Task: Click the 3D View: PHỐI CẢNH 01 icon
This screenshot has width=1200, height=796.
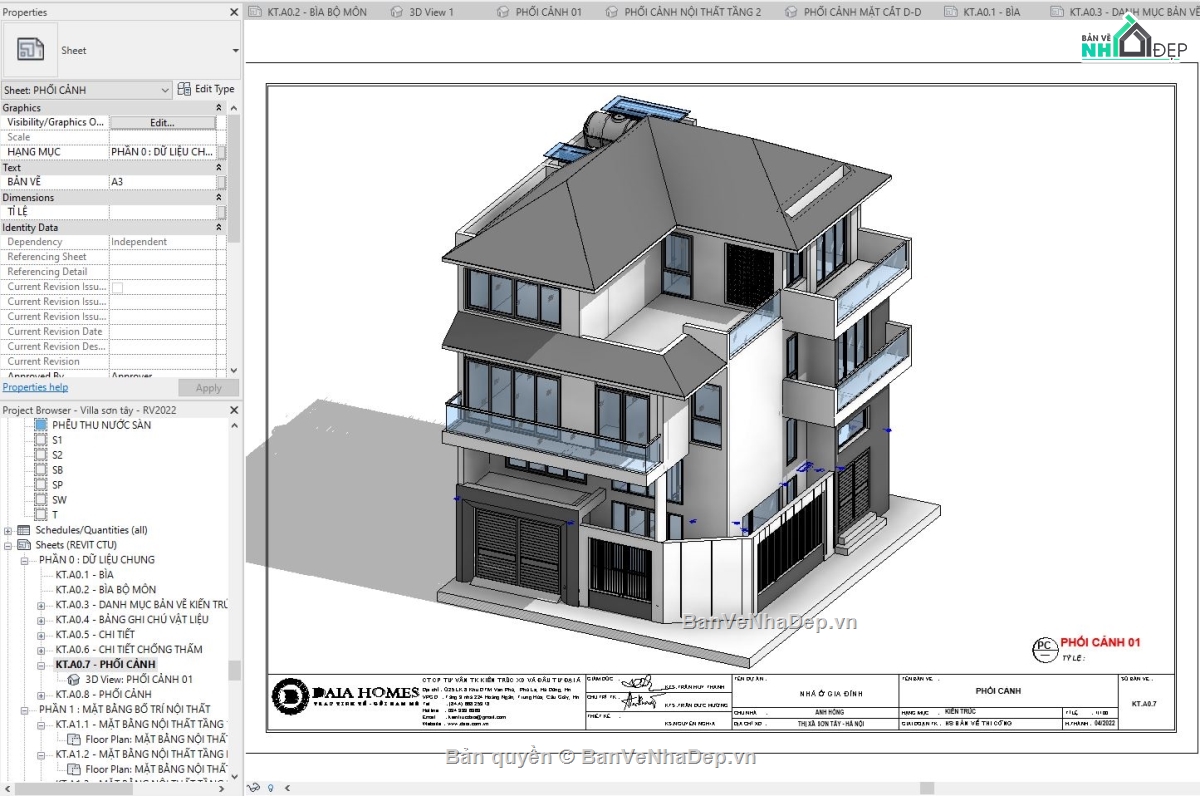Action: [x=75, y=679]
